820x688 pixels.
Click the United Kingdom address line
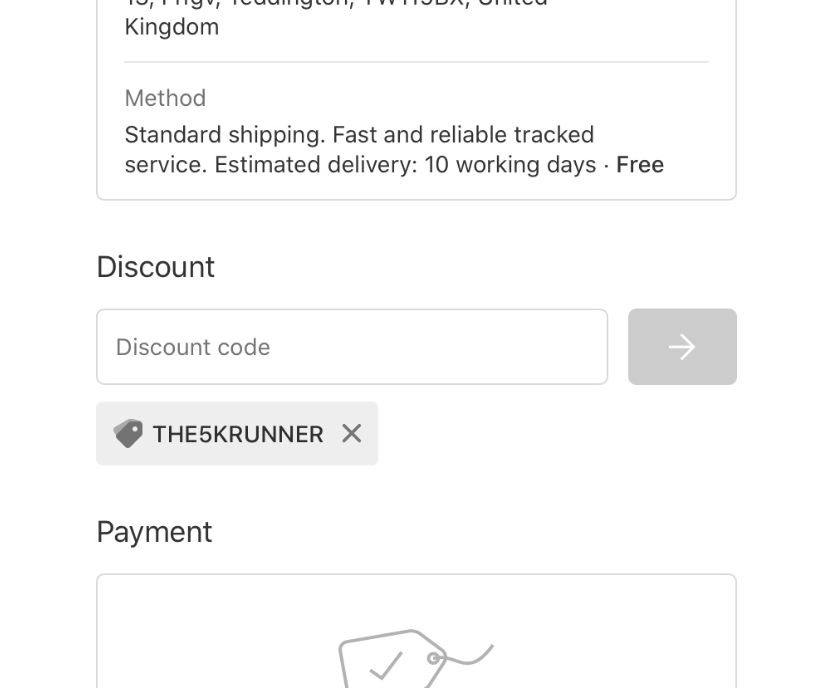pos(170,26)
